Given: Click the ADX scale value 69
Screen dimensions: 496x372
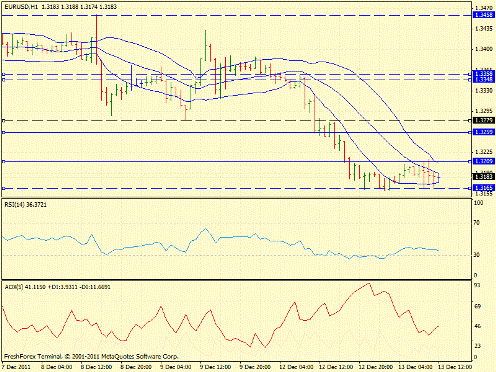Looking at the screenshot, I should click(477, 306).
